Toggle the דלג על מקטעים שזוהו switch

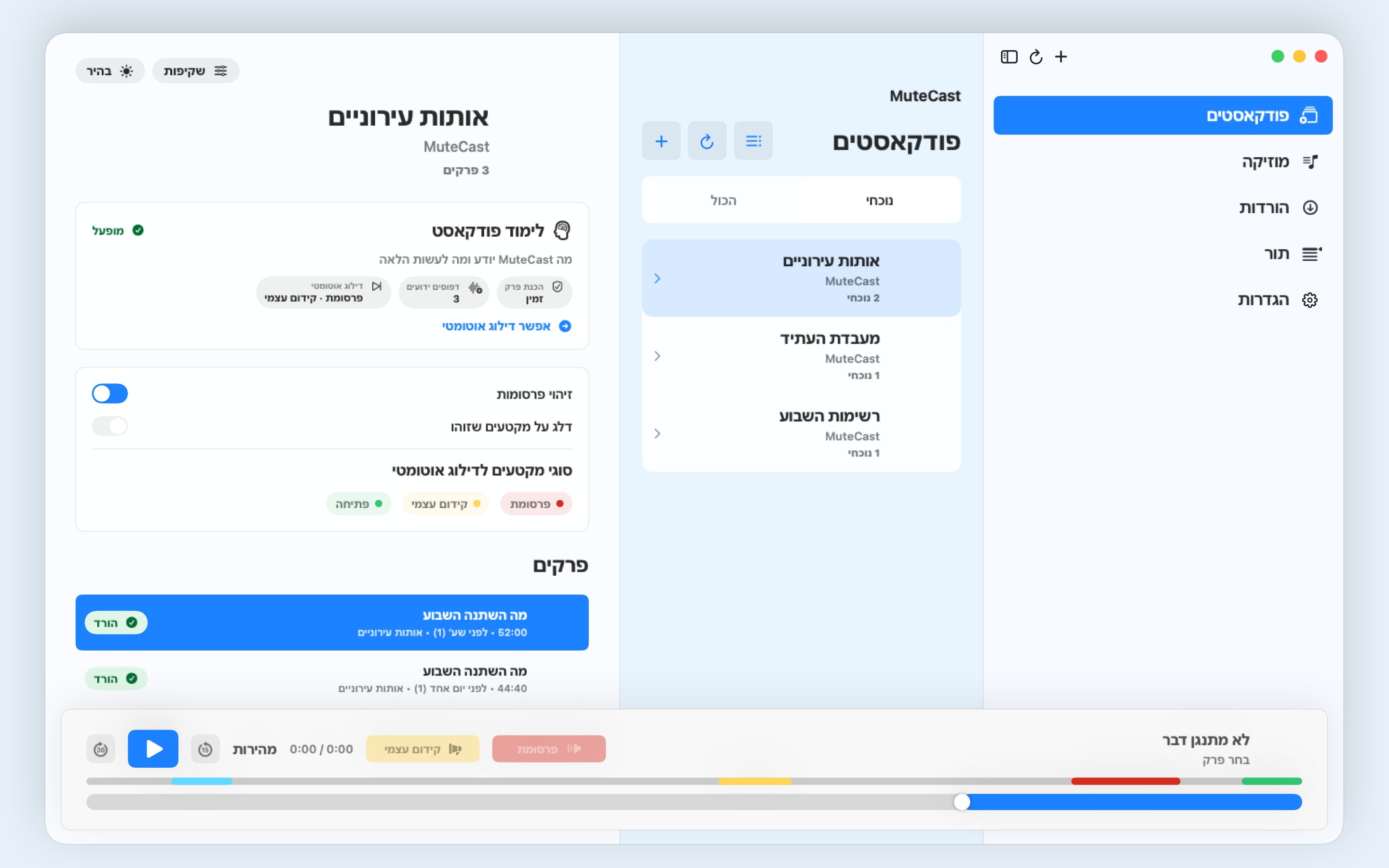tap(109, 426)
